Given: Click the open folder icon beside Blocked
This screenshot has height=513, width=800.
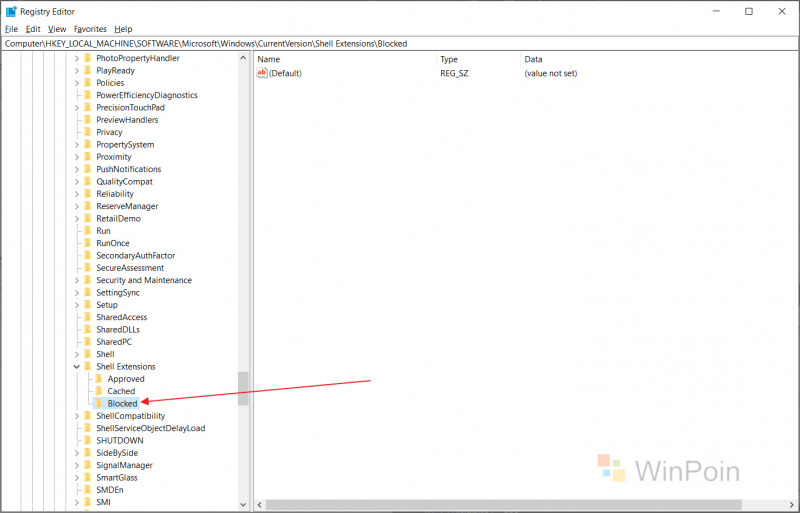Looking at the screenshot, I should (98, 403).
